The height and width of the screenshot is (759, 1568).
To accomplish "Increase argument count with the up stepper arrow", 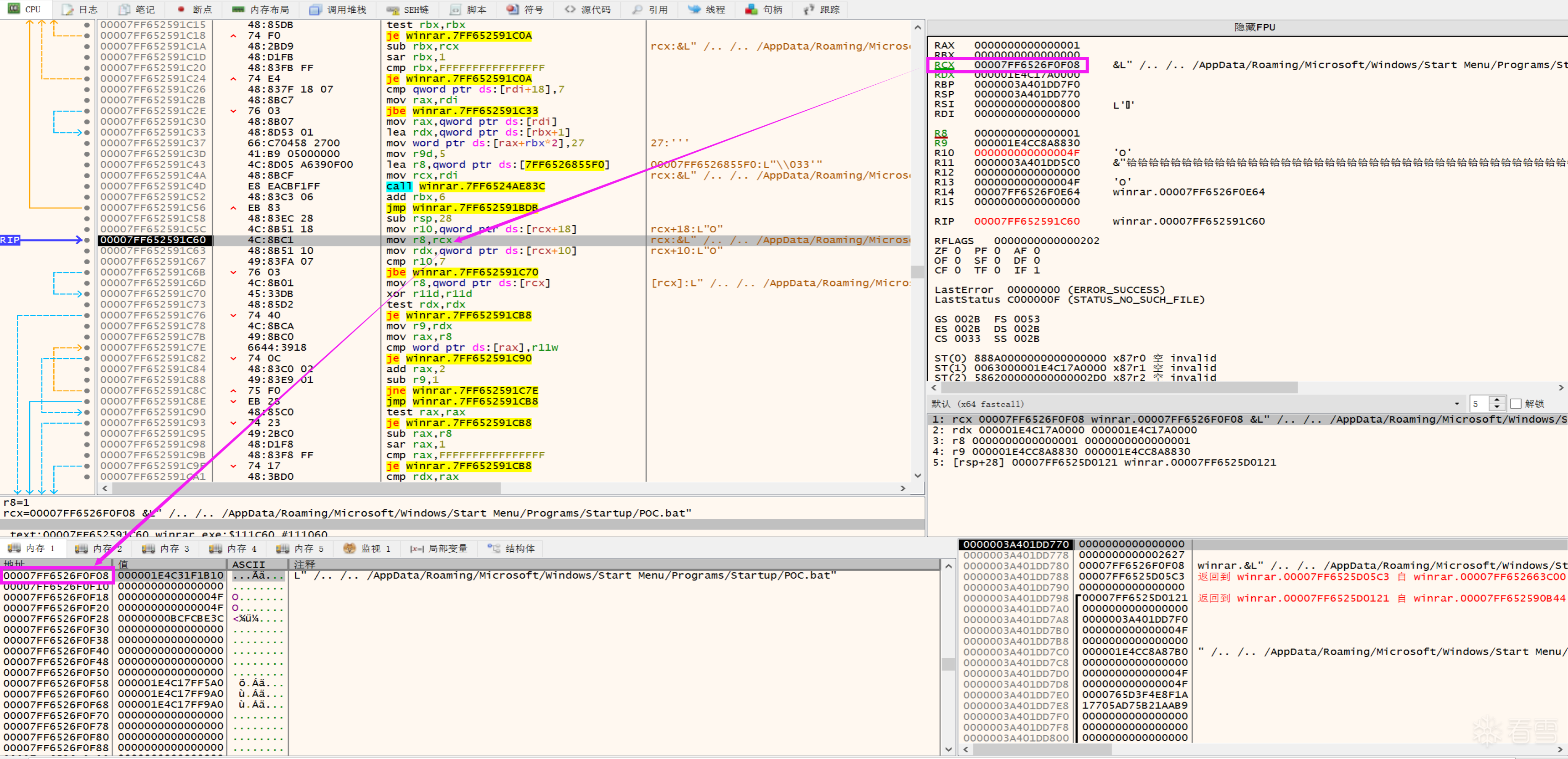I will tap(1497, 400).
